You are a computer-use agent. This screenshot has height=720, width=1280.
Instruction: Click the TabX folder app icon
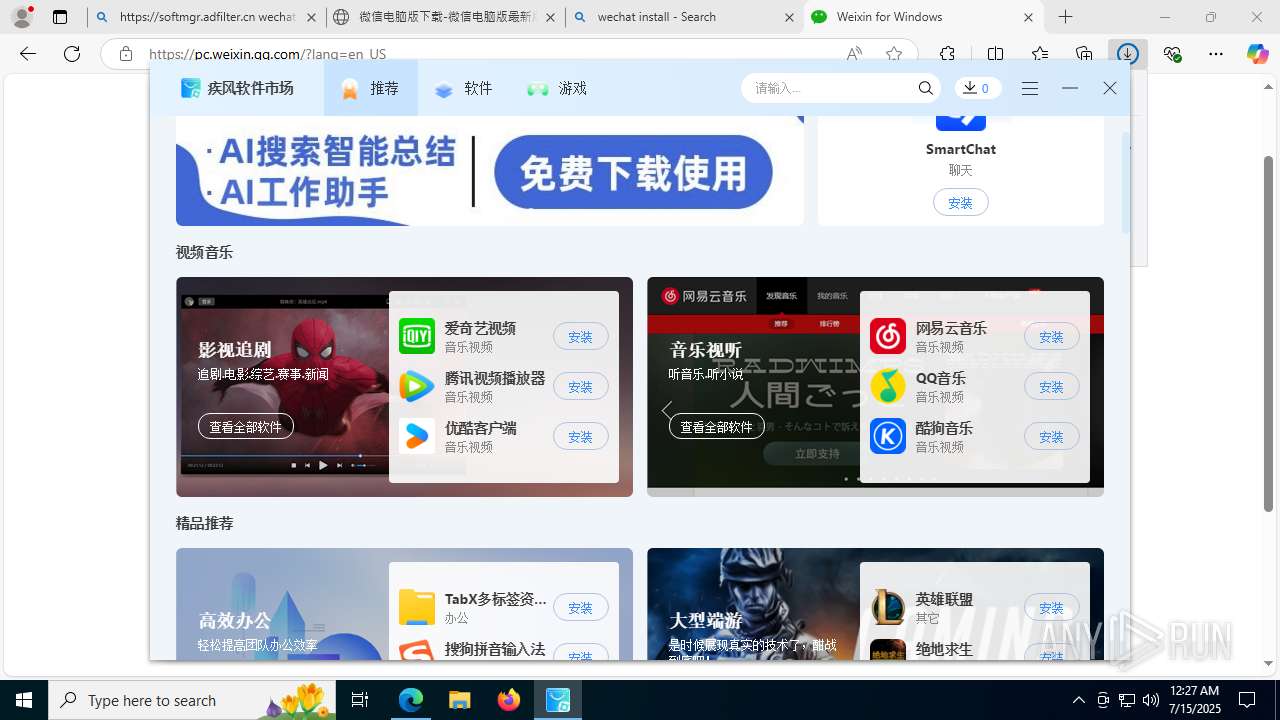coord(416,607)
